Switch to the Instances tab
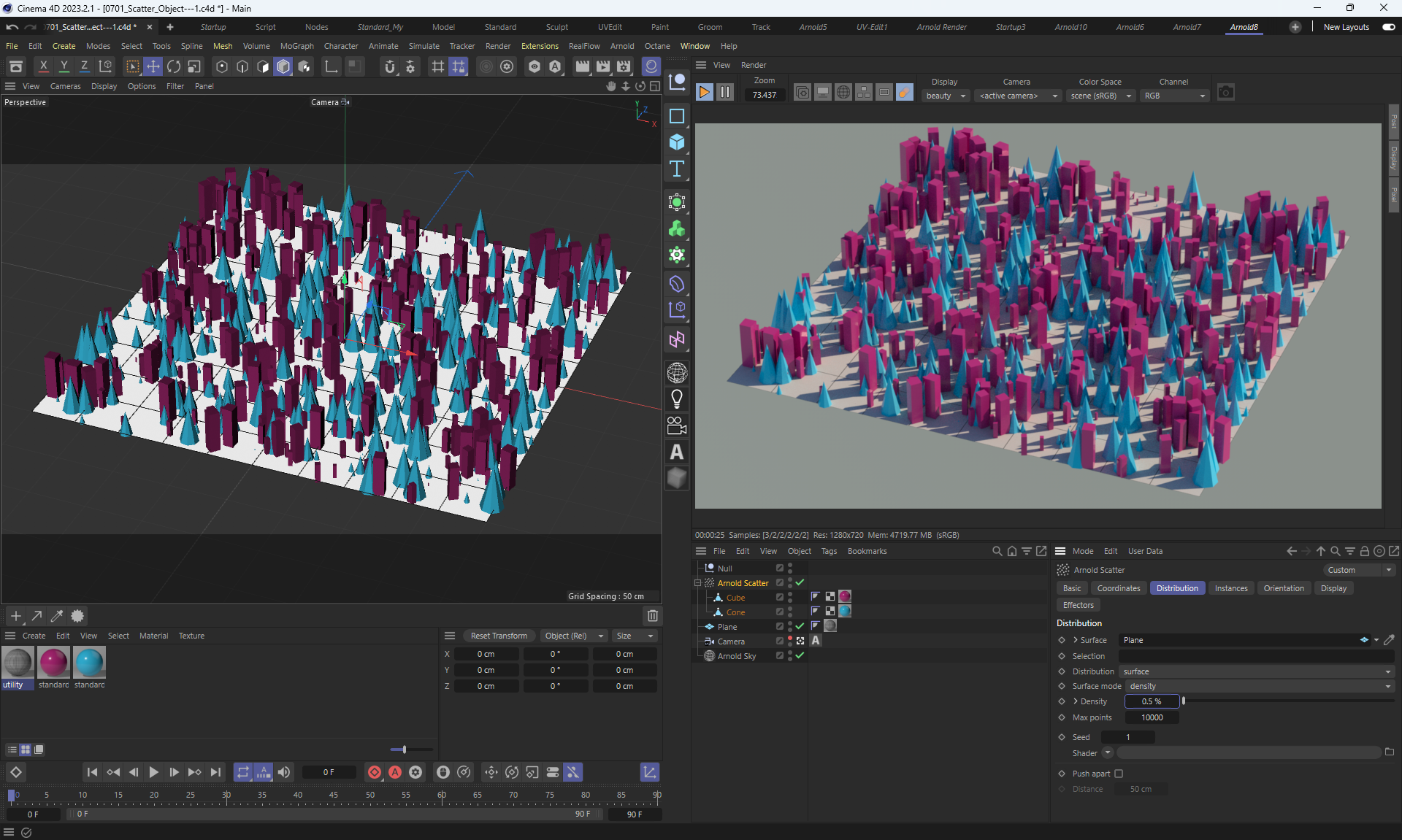The height and width of the screenshot is (840, 1402). point(1230,588)
